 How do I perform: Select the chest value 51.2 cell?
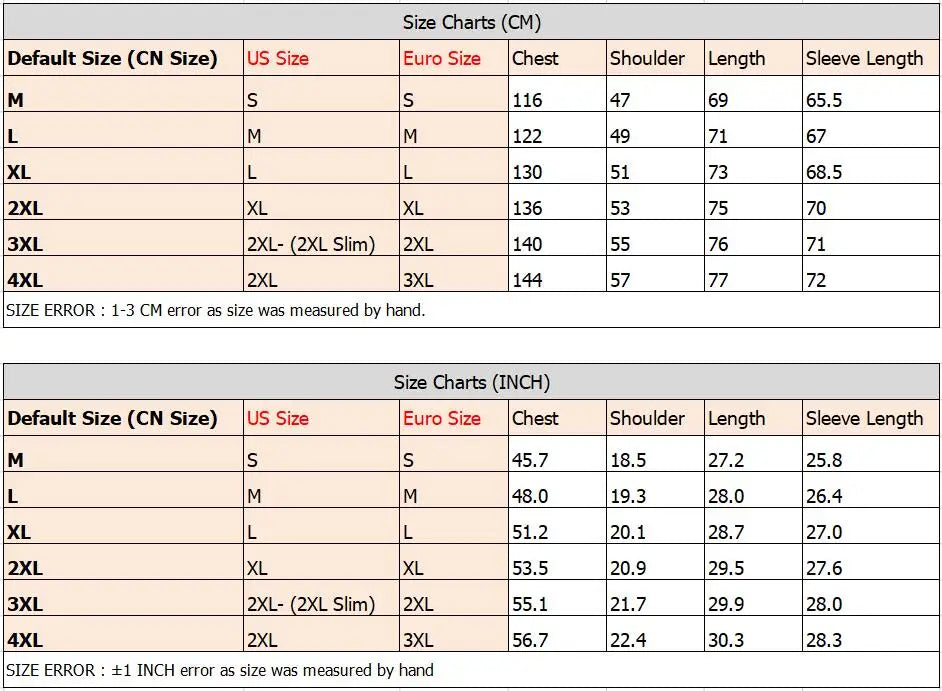click(530, 532)
